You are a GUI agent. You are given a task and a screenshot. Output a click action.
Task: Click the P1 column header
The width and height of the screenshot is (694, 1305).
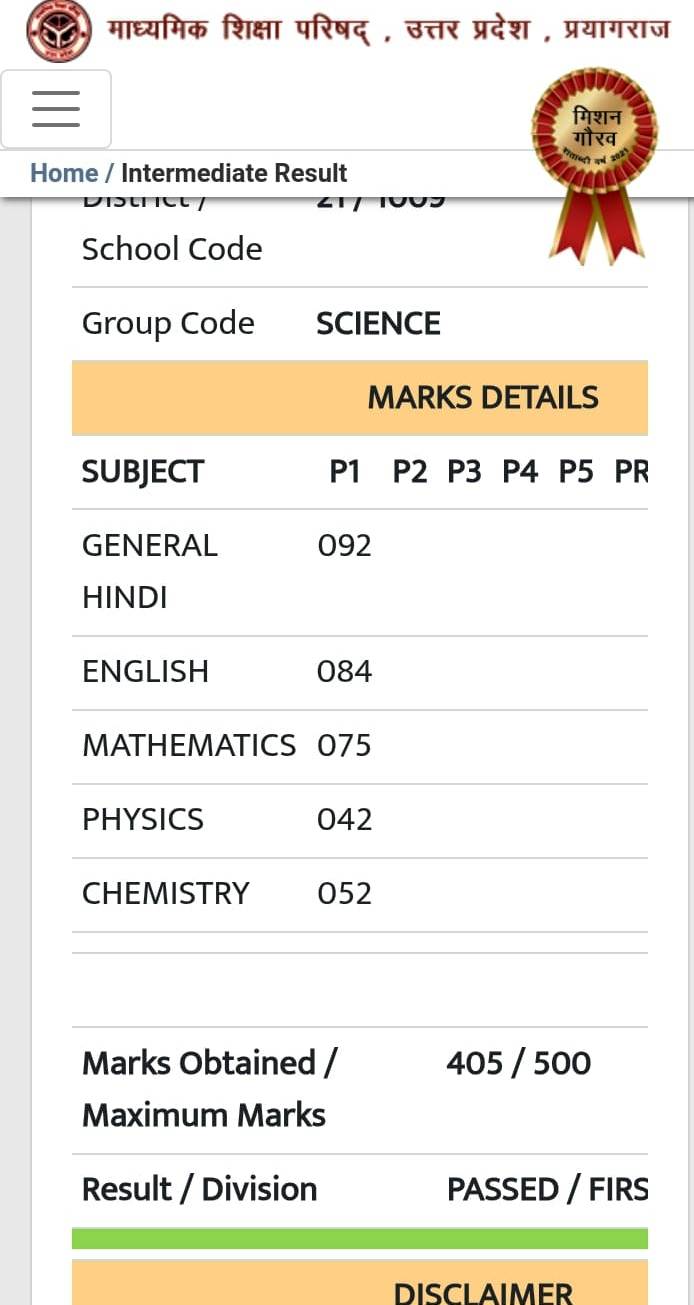click(x=345, y=472)
